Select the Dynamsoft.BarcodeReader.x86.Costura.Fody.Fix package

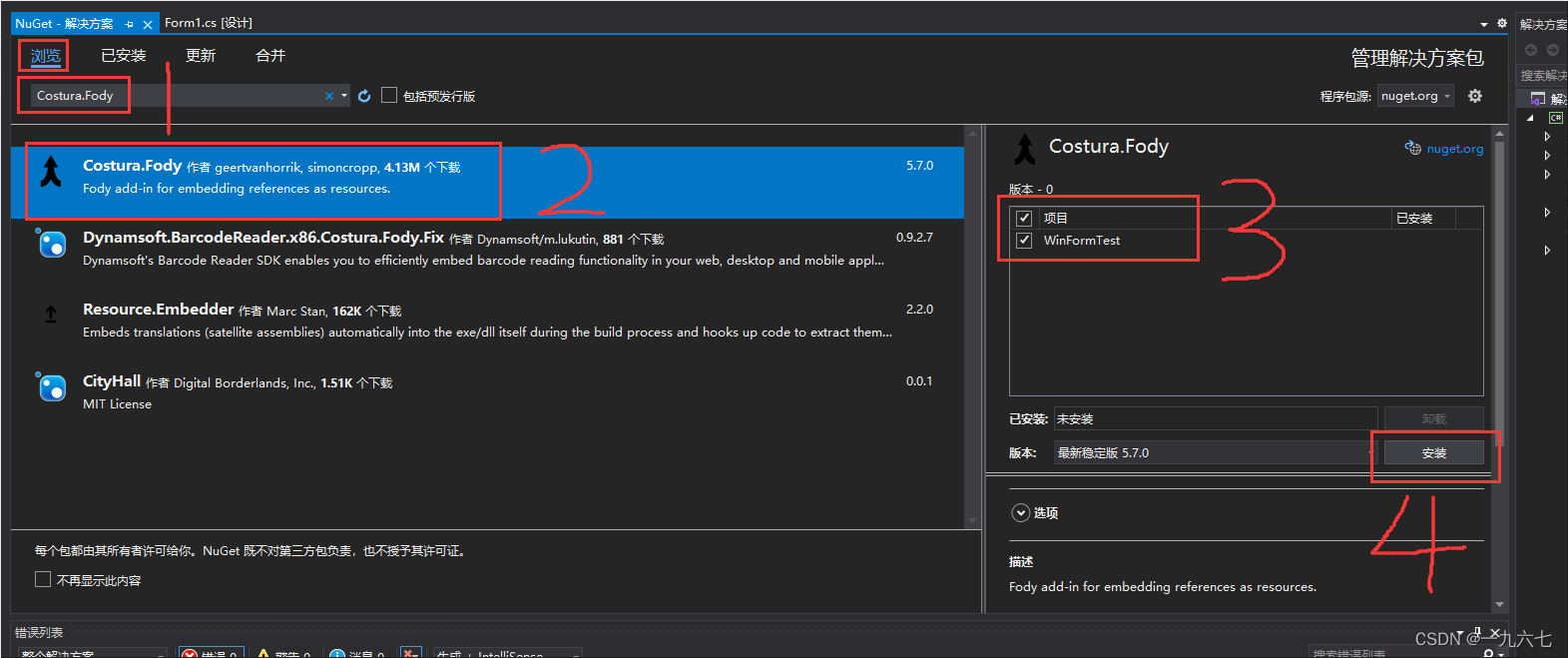pyautogui.click(x=487, y=254)
